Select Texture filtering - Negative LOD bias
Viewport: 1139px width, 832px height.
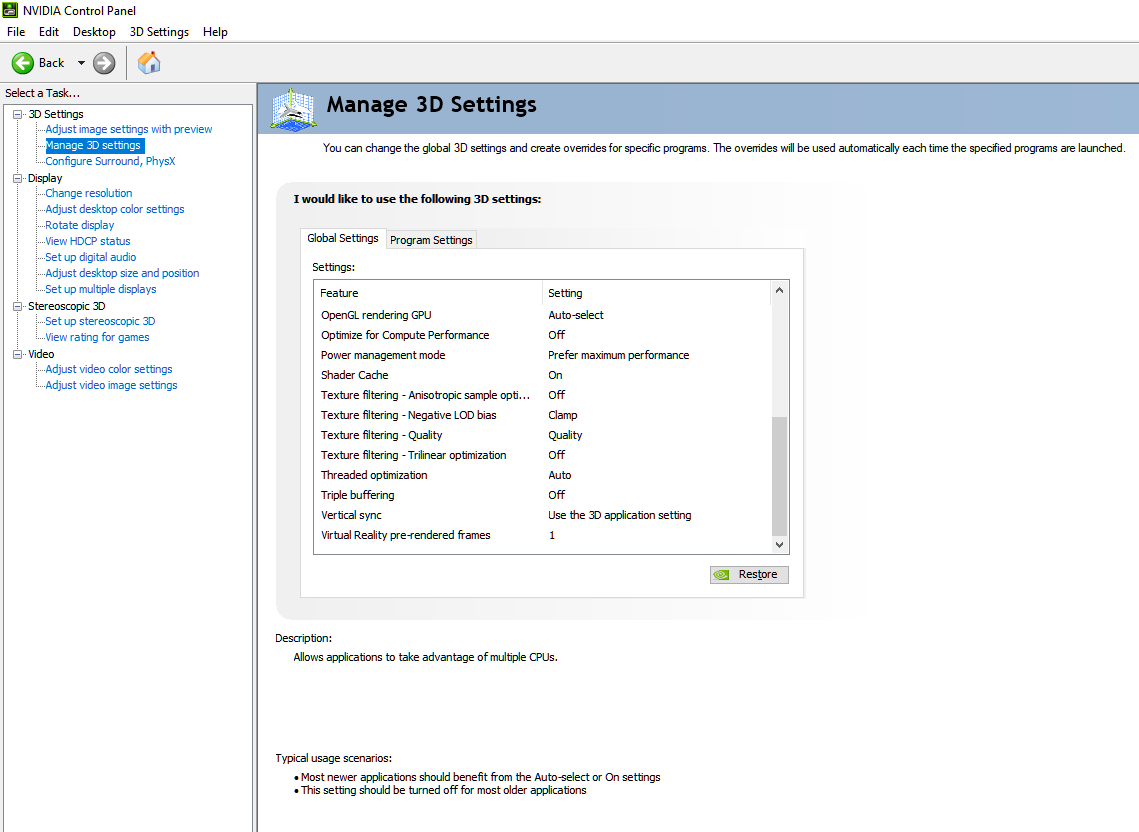(542, 415)
